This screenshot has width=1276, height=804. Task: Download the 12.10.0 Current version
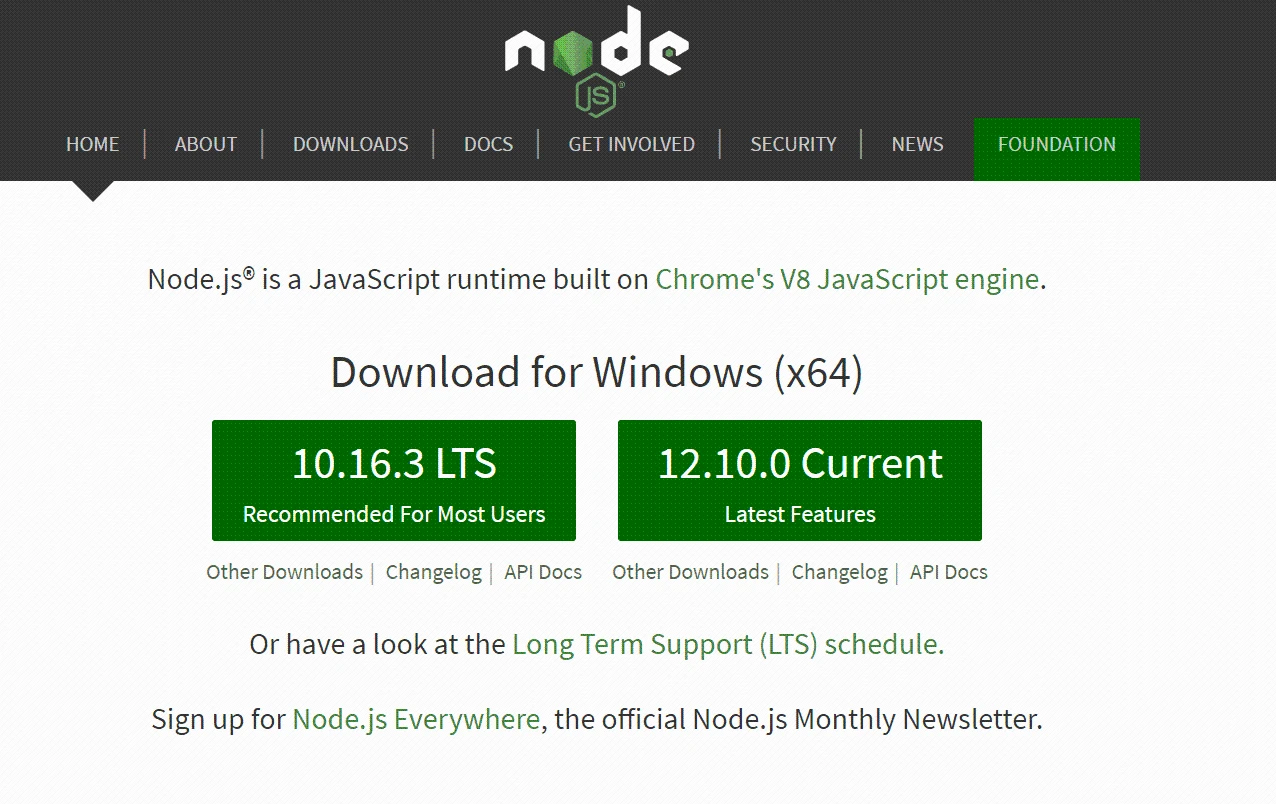point(800,480)
